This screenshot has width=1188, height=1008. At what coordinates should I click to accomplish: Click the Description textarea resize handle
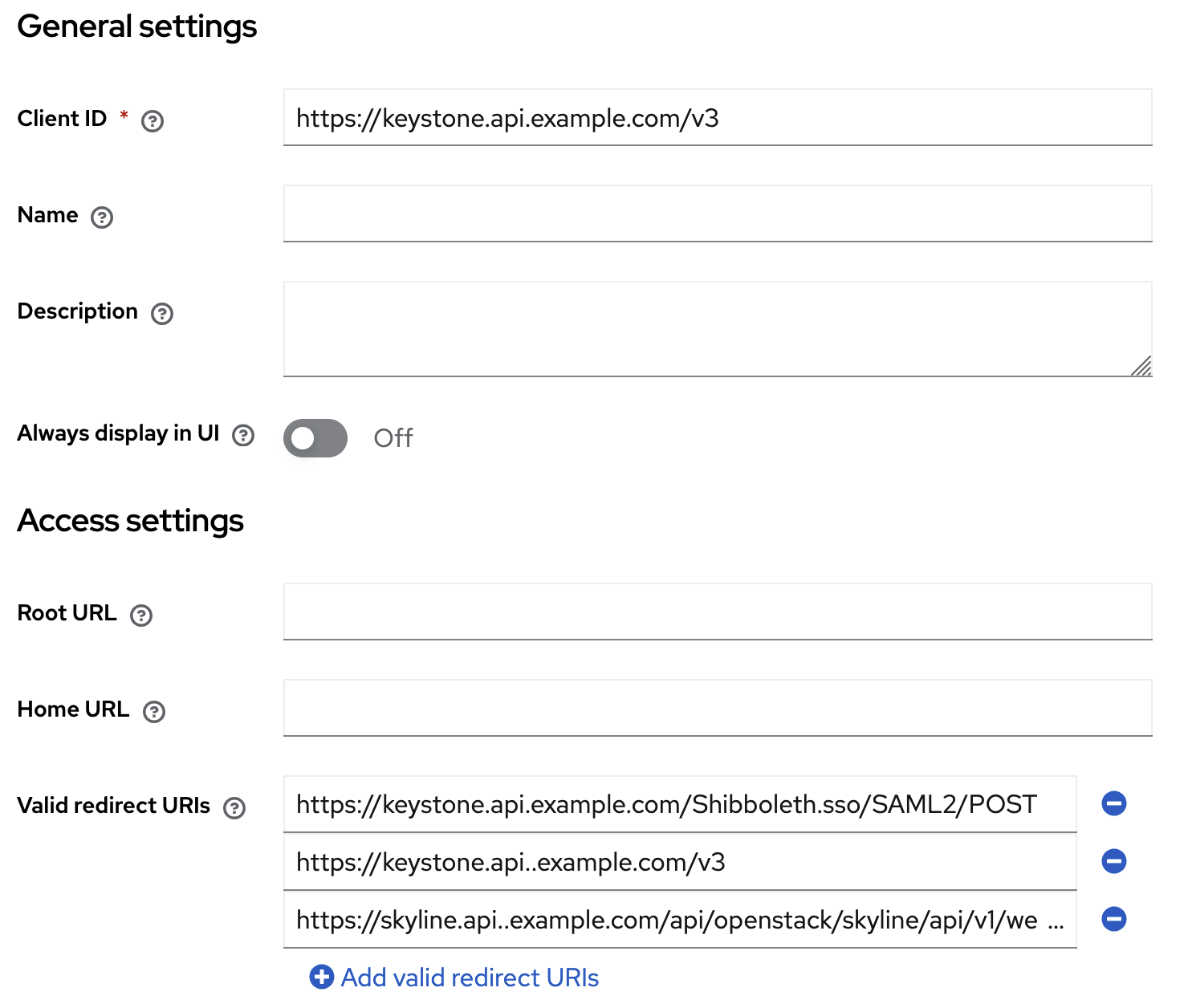click(1142, 367)
